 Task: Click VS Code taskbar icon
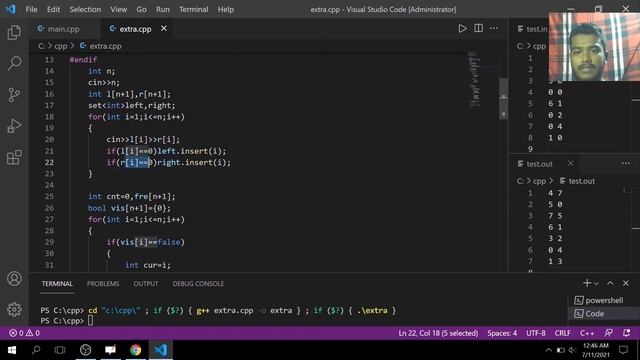[x=161, y=350]
